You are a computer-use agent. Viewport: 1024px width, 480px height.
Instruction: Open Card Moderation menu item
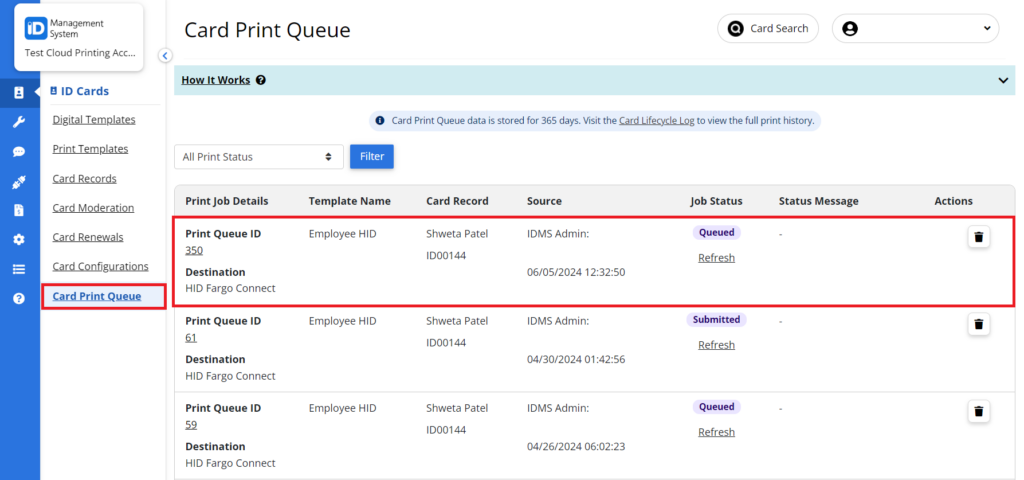pyautogui.click(x=93, y=208)
